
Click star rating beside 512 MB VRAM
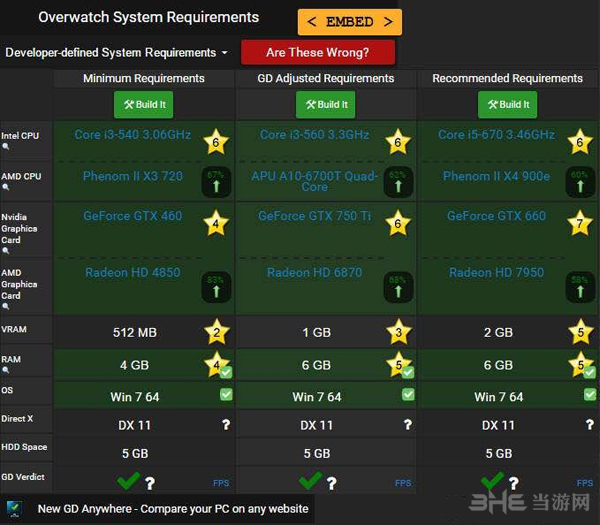[x=217, y=332]
